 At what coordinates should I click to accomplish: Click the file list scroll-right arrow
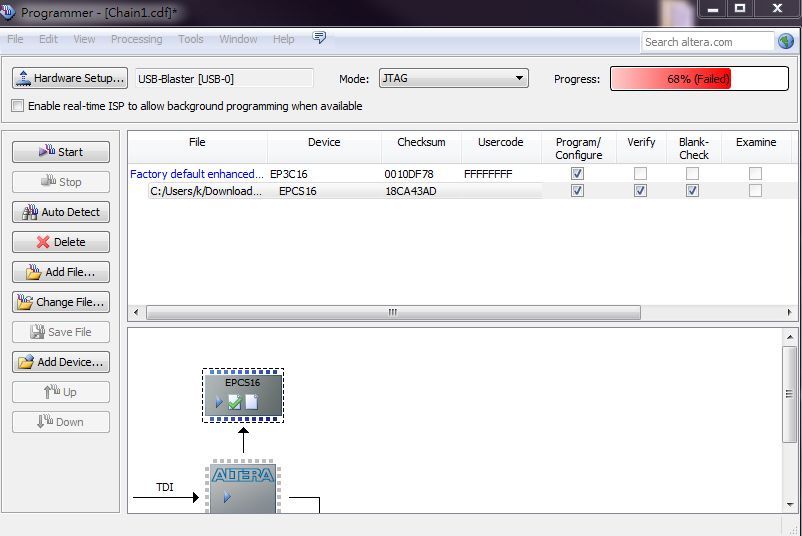coord(790,312)
